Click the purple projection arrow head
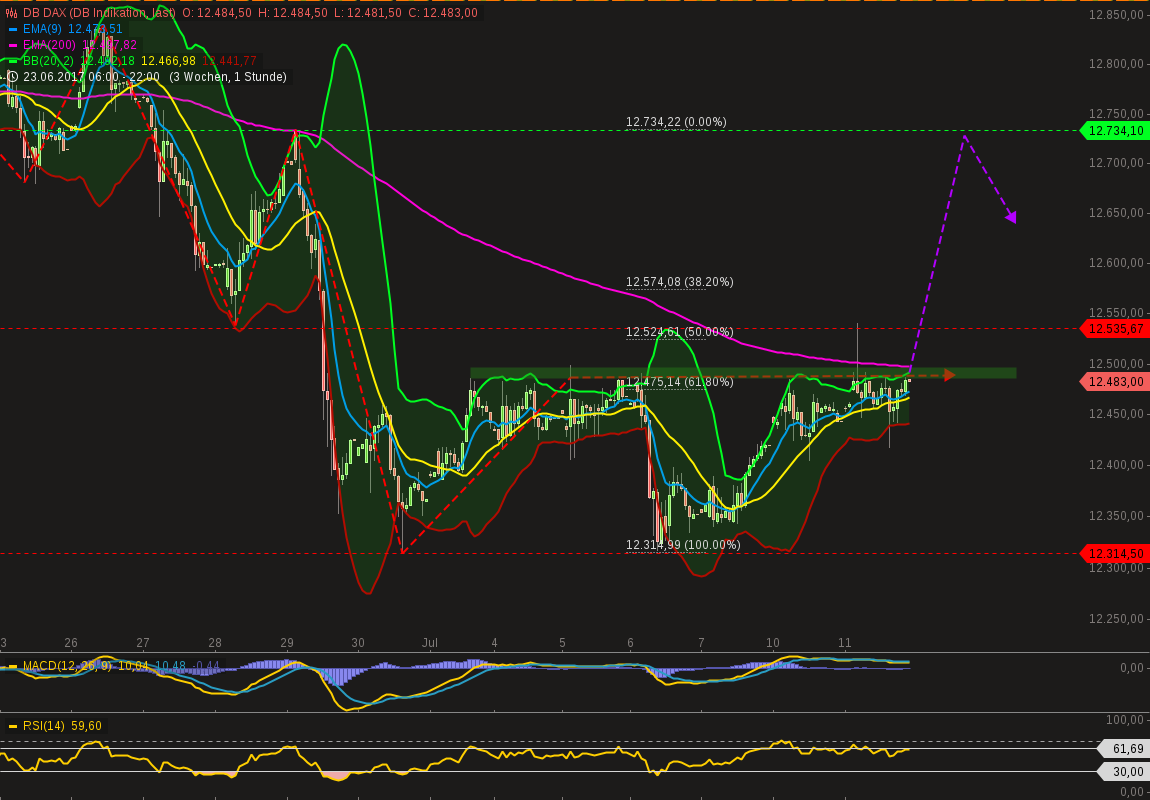 point(1011,217)
